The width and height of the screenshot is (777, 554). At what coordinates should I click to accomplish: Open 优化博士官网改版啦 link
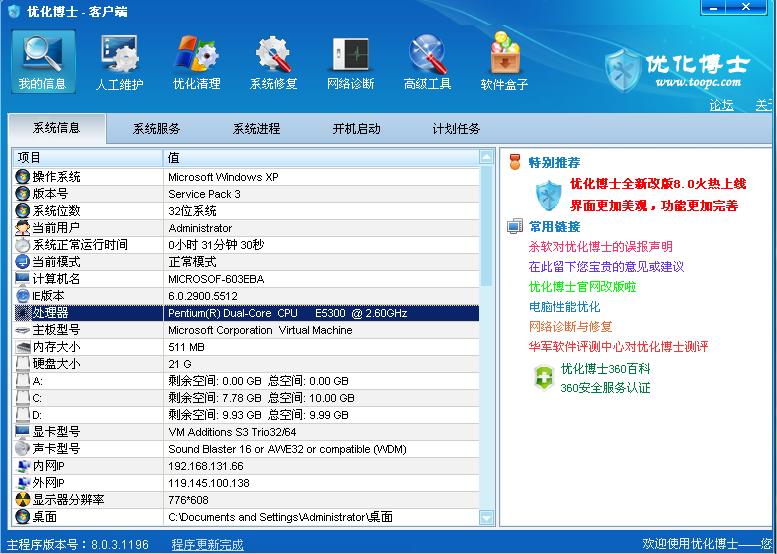582,286
